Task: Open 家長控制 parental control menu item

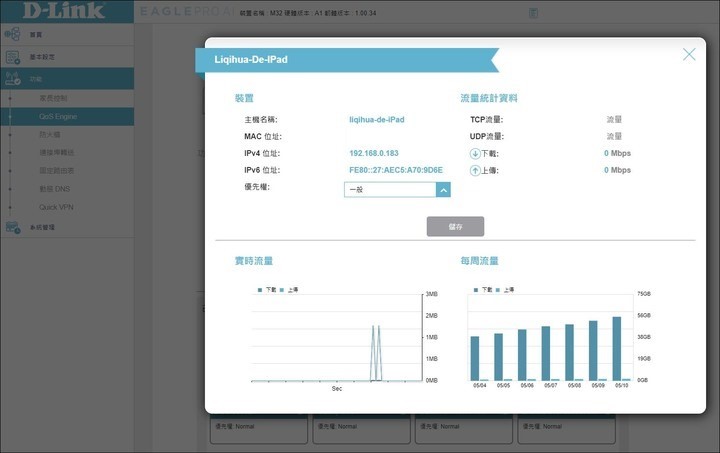Action: pyautogui.click(x=53, y=98)
